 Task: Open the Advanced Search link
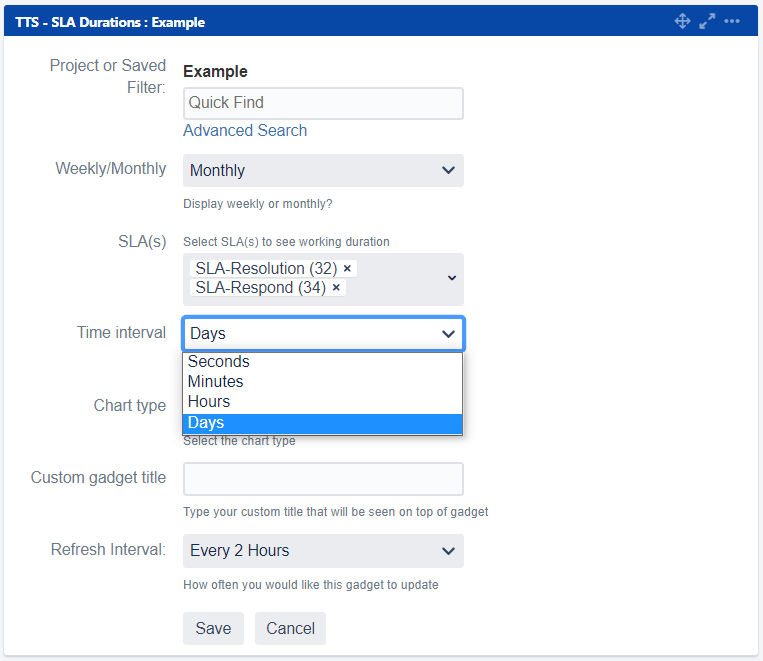(x=245, y=130)
